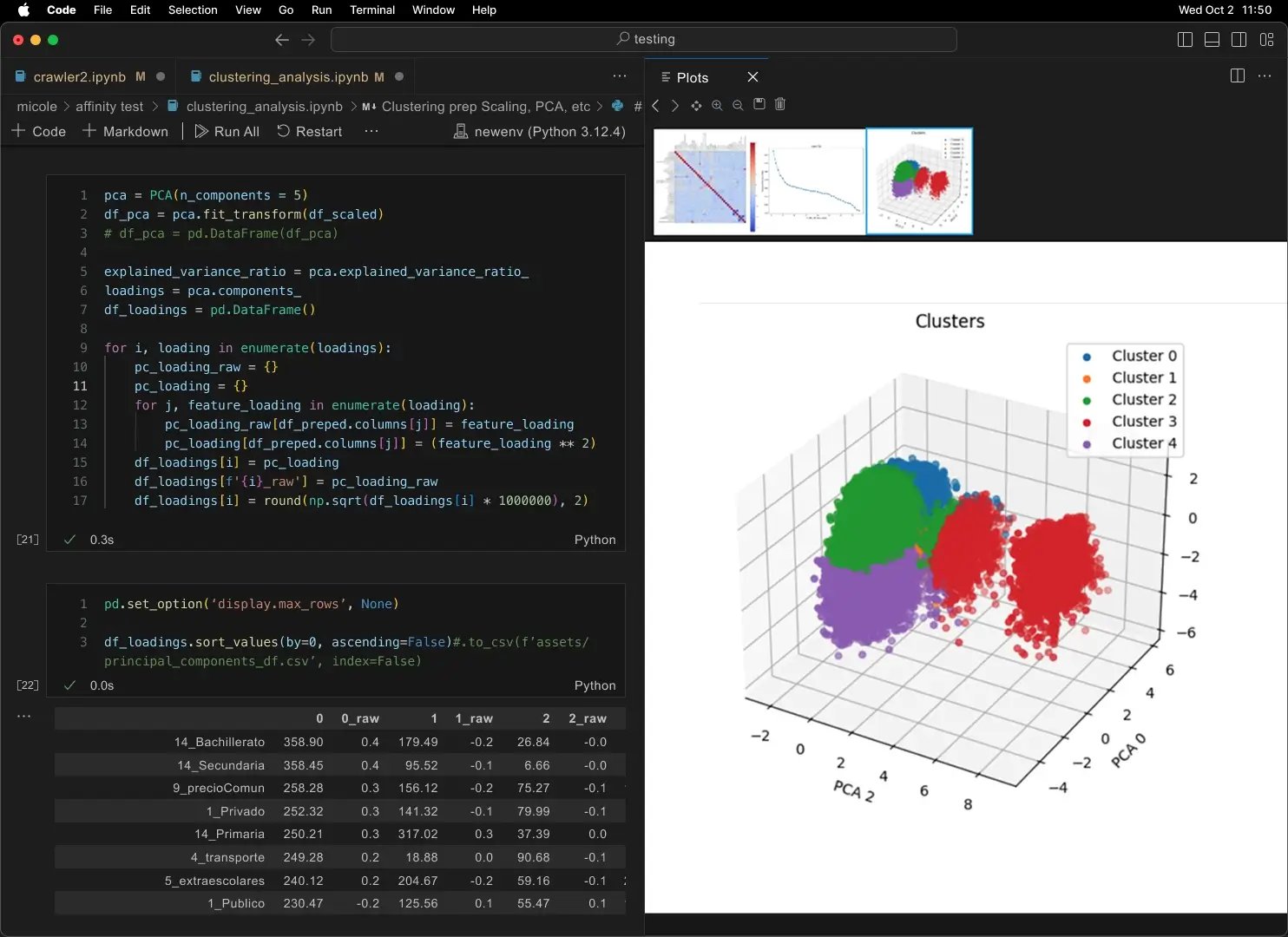Select the newenv Python 3.12.4 kernel
This screenshot has height=937, width=1288.
539,131
